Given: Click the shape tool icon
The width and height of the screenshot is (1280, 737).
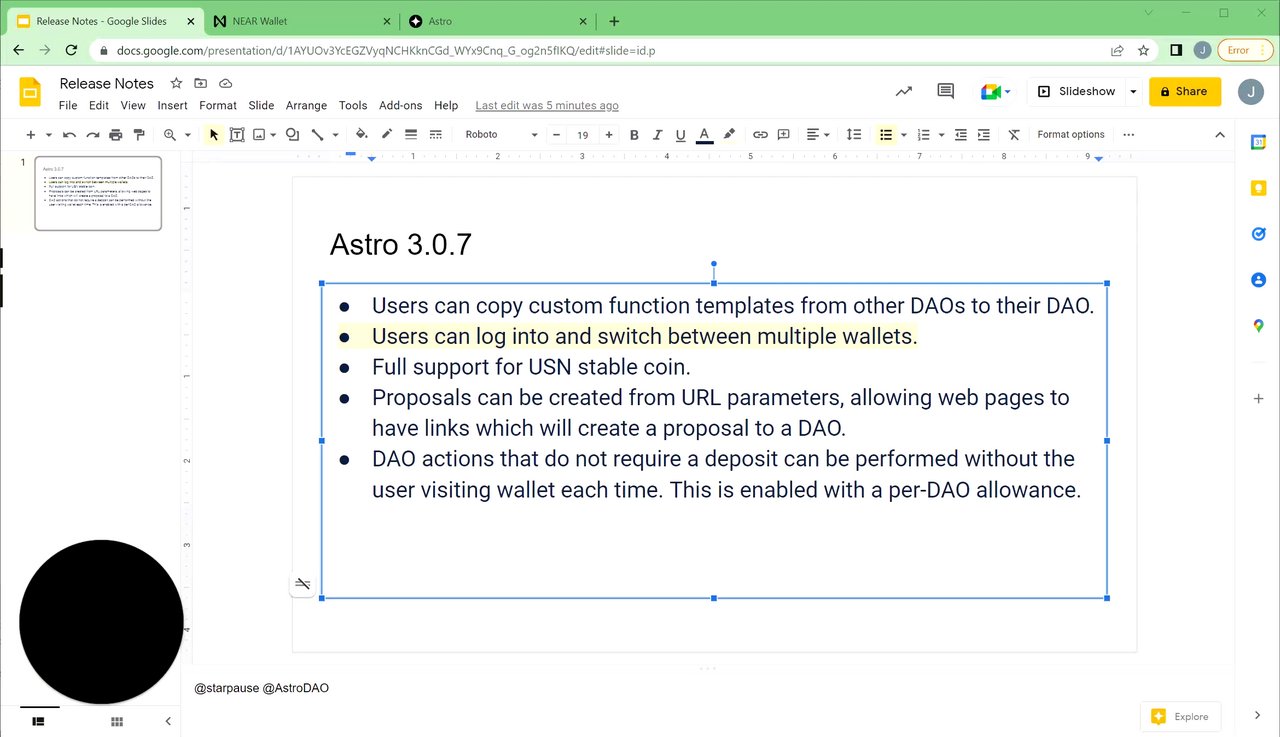Looking at the screenshot, I should (292, 134).
